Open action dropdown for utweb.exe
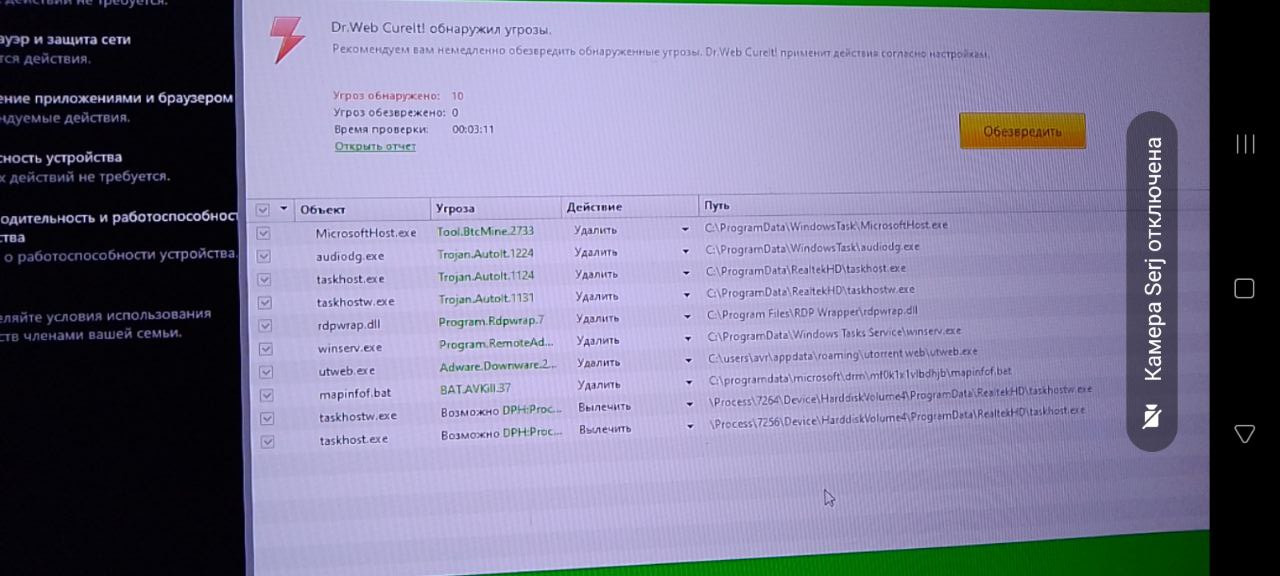The image size is (1280, 576). (x=689, y=361)
